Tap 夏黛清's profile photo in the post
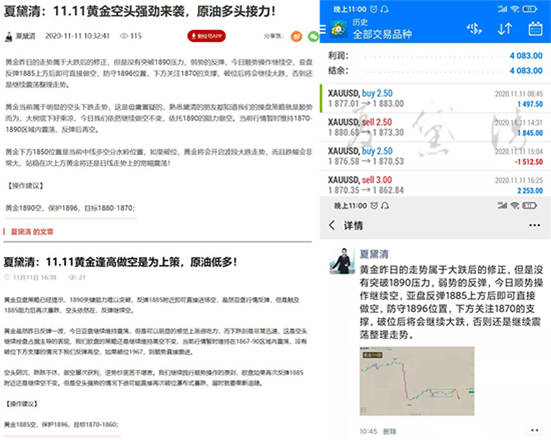Screen dimensions: 551x440 coord(343,261)
